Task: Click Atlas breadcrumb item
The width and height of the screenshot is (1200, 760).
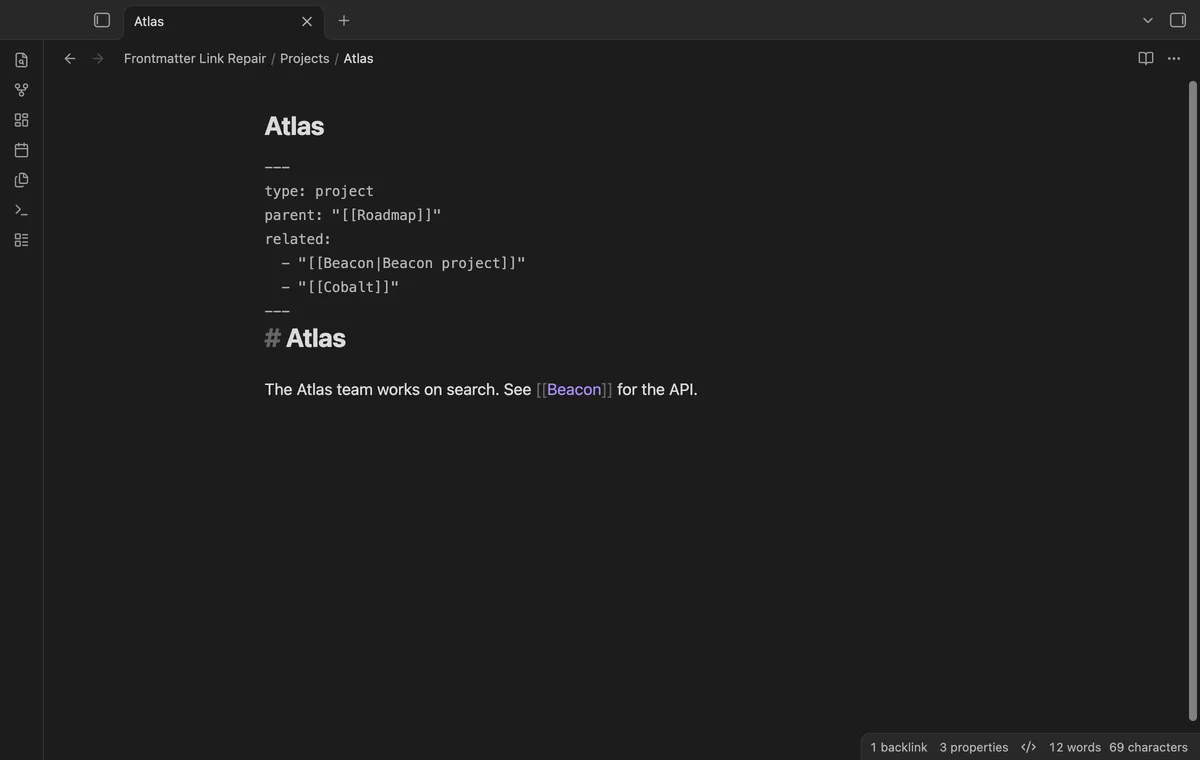Action: pos(358,58)
